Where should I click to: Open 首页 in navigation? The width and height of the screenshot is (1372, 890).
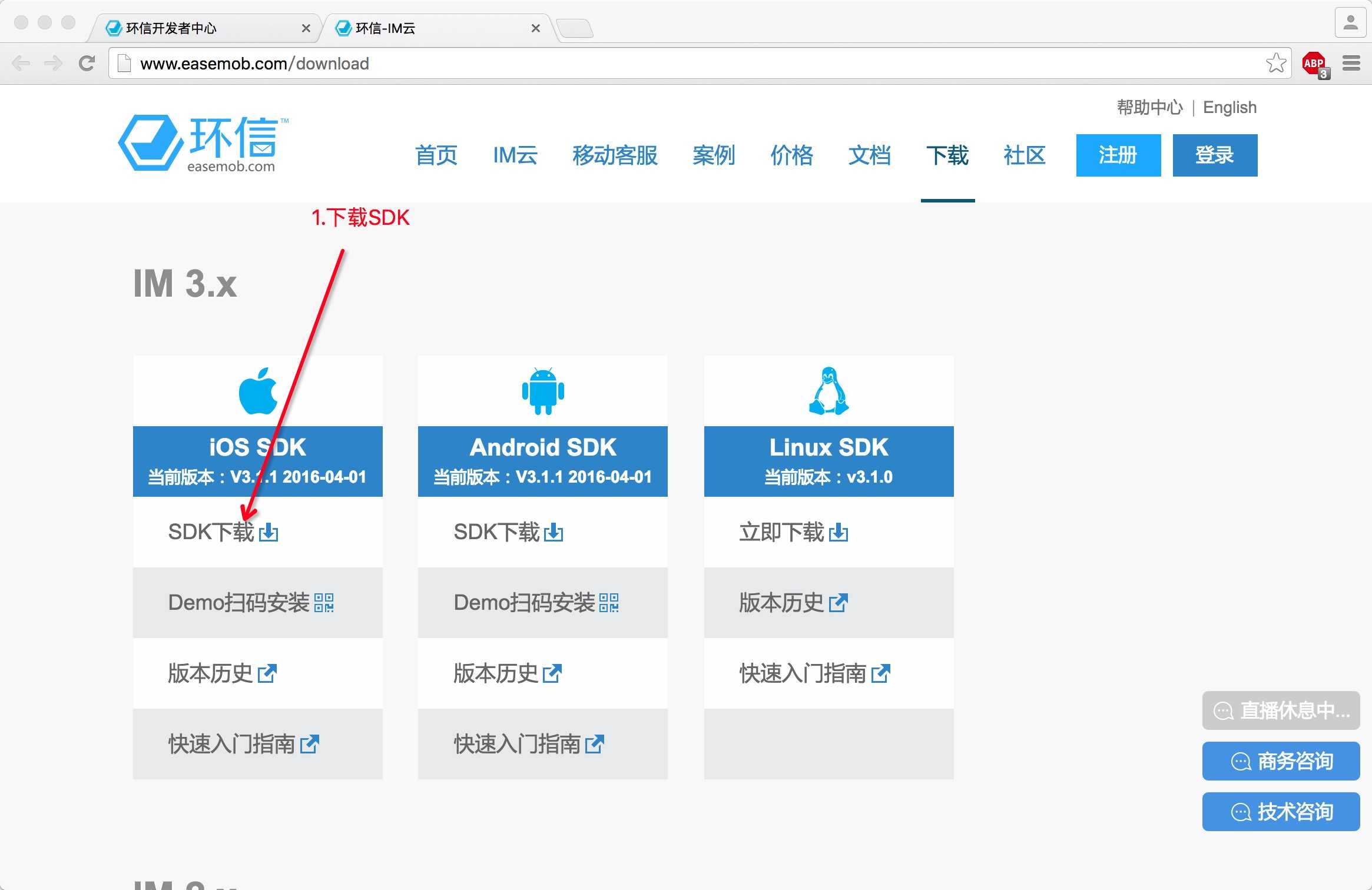[436, 155]
